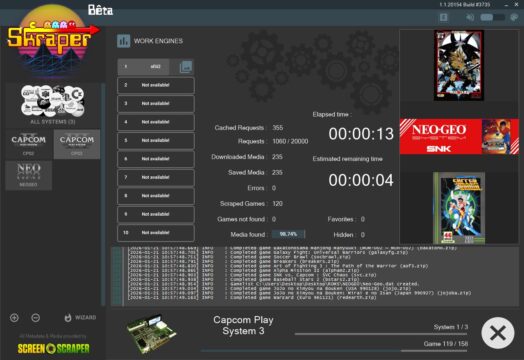The height and width of the screenshot is (360, 524).
Task: Click the log panel left gutter
Action: pos(117,276)
